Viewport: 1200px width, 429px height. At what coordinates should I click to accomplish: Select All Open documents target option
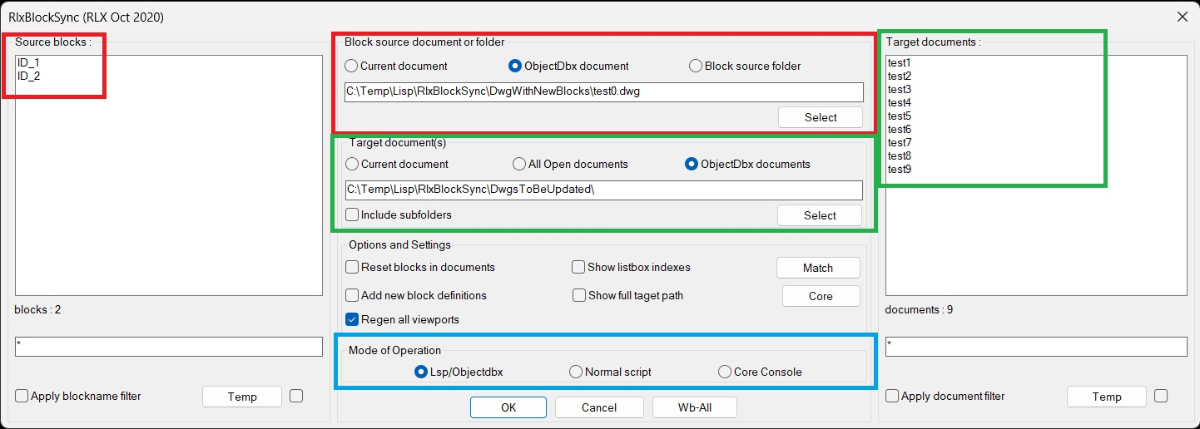[520, 164]
